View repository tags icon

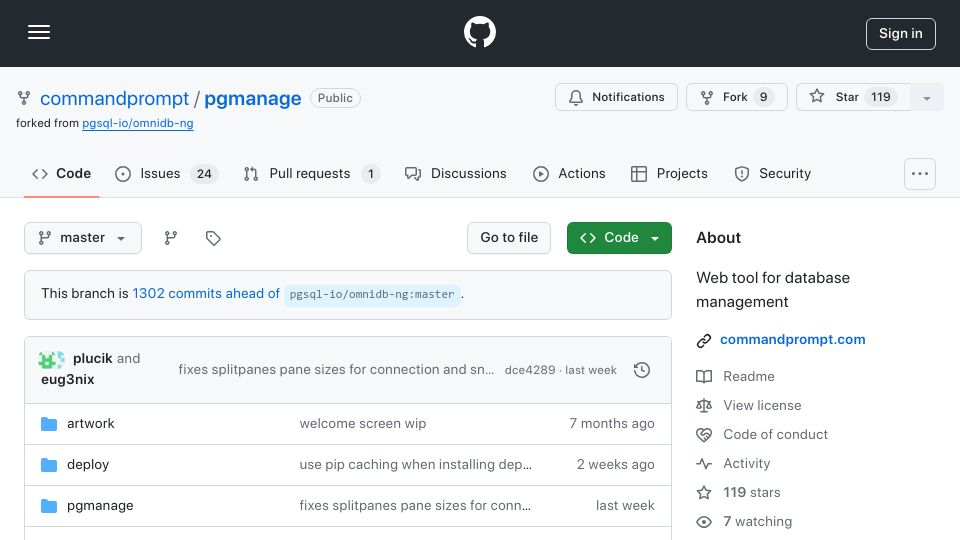point(213,238)
